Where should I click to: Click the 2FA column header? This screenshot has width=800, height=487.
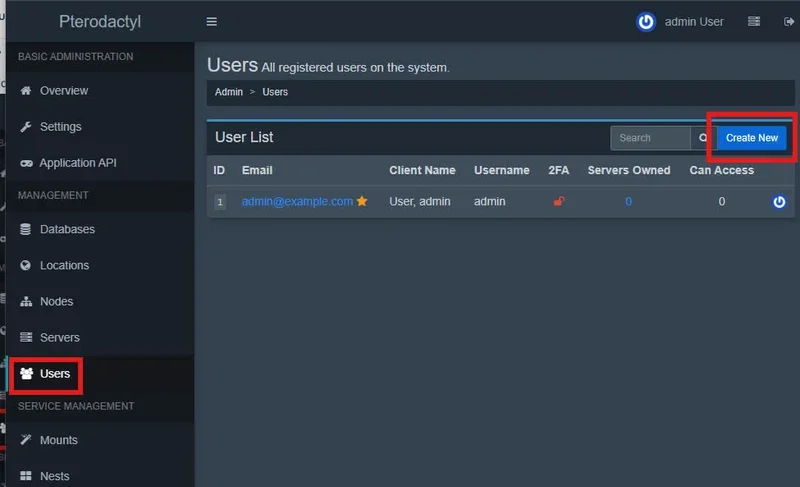tap(558, 170)
